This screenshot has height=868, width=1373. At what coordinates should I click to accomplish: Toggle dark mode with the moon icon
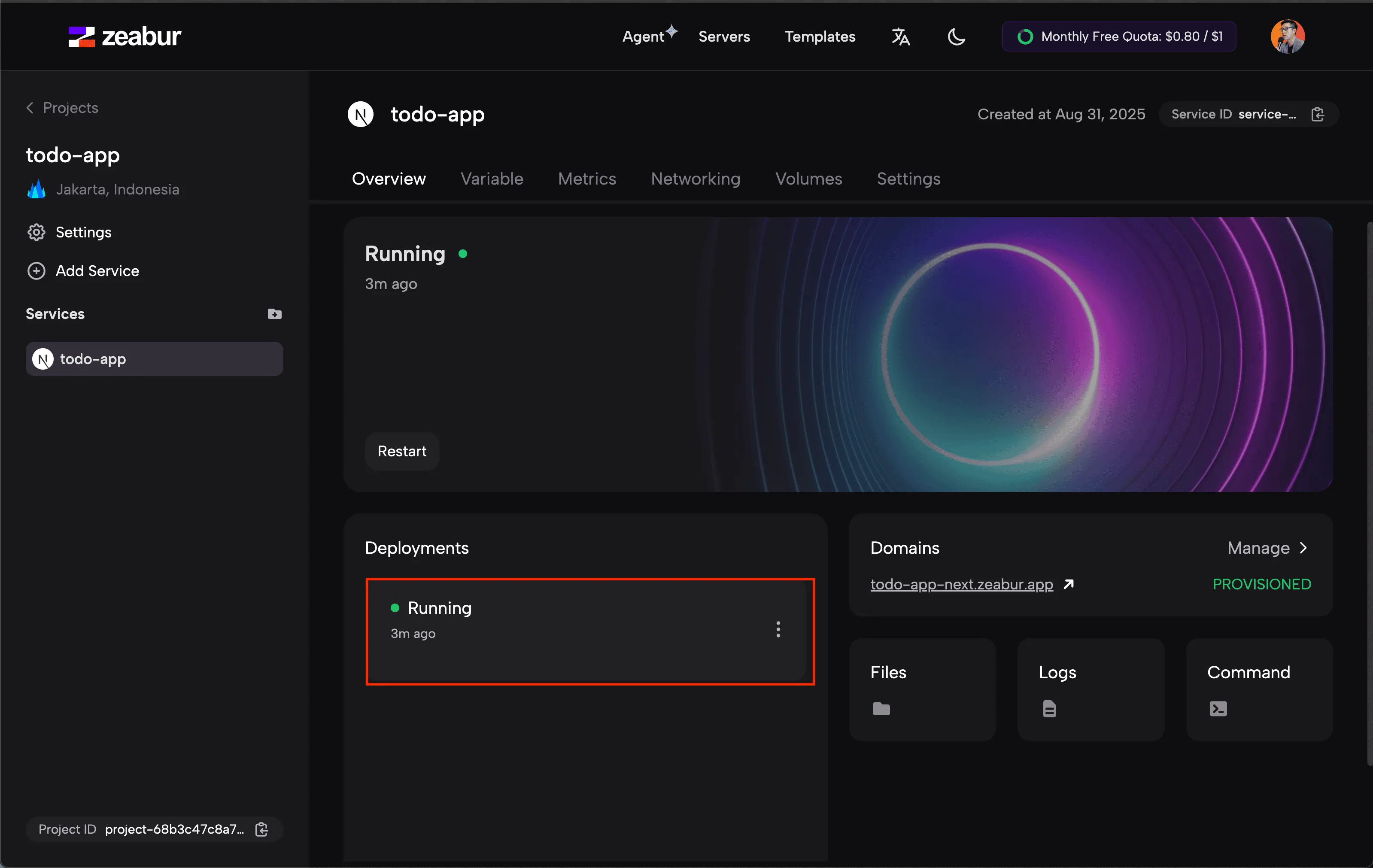956,36
